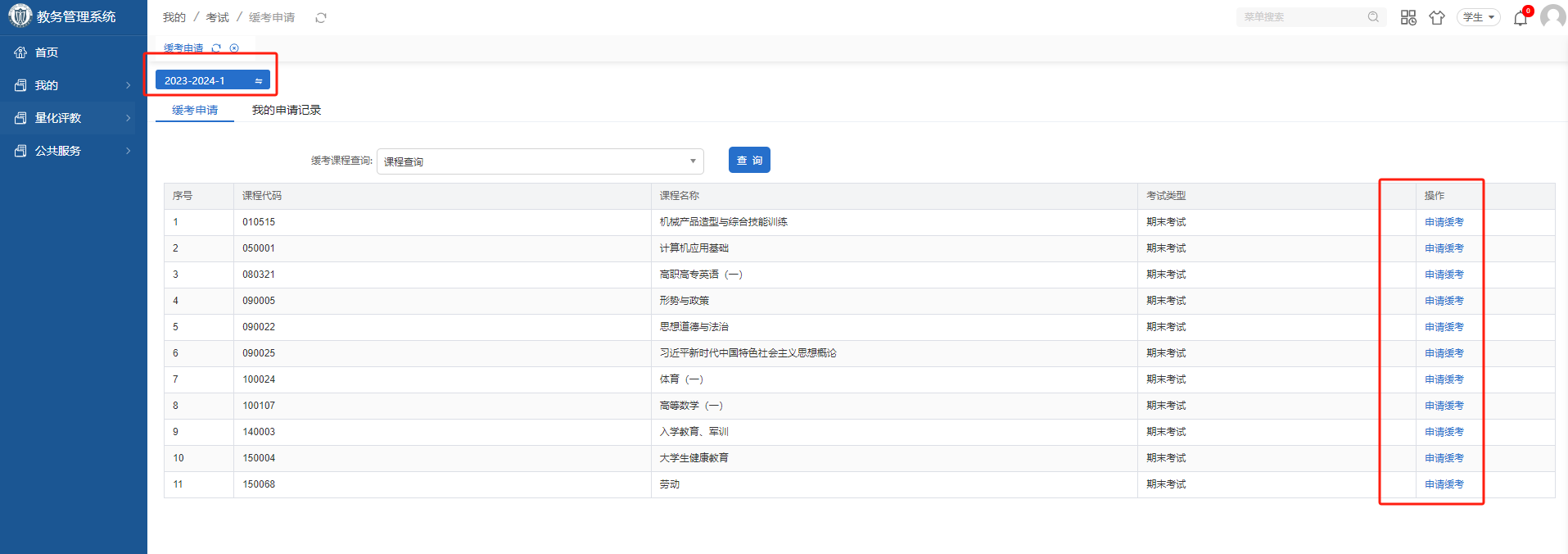Open the 学生 role dropdown
1568x554 pixels.
pyautogui.click(x=1478, y=17)
